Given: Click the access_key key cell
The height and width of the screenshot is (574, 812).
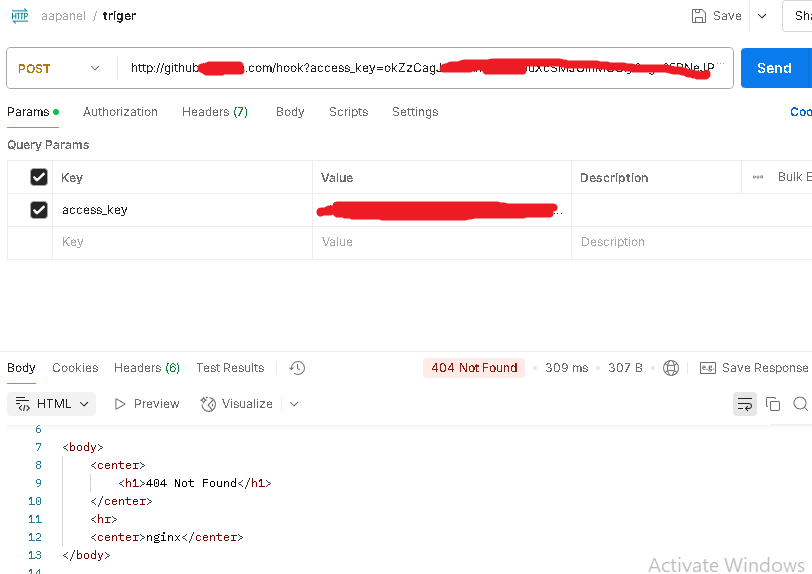Looking at the screenshot, I should tap(182, 210).
